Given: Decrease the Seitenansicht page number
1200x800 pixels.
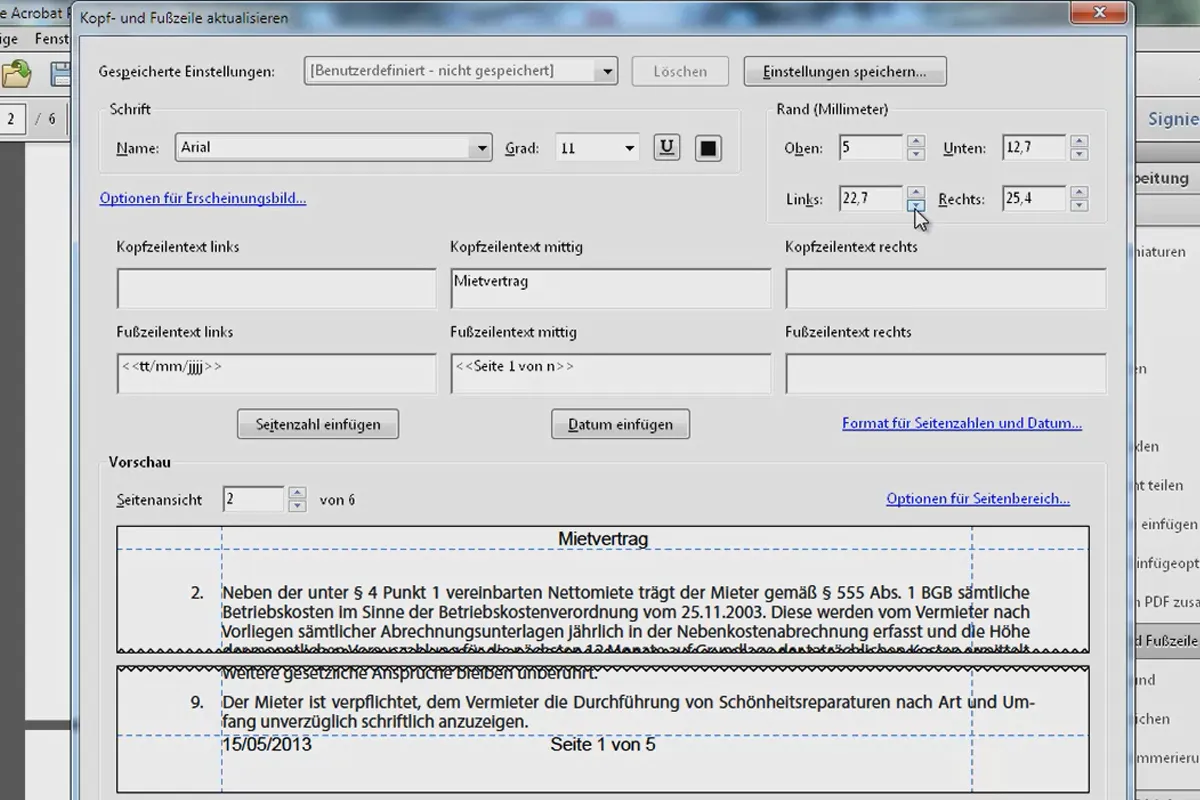Looking at the screenshot, I should 297,505.
